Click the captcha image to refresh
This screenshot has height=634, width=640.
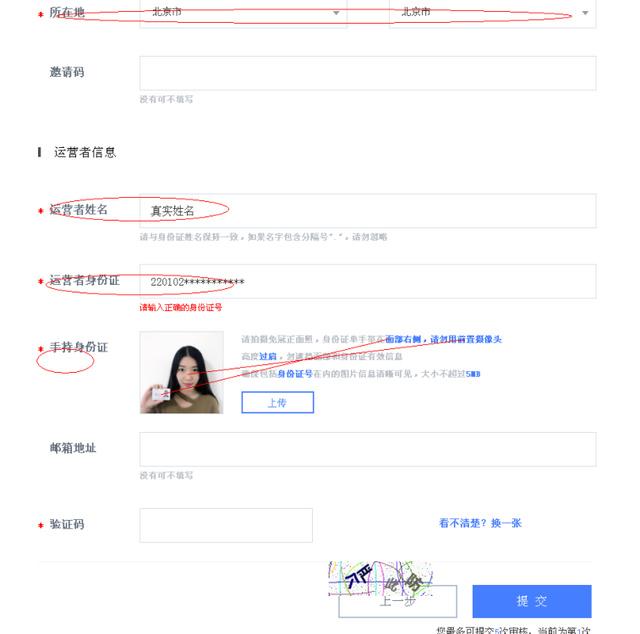pyautogui.click(x=380, y=578)
